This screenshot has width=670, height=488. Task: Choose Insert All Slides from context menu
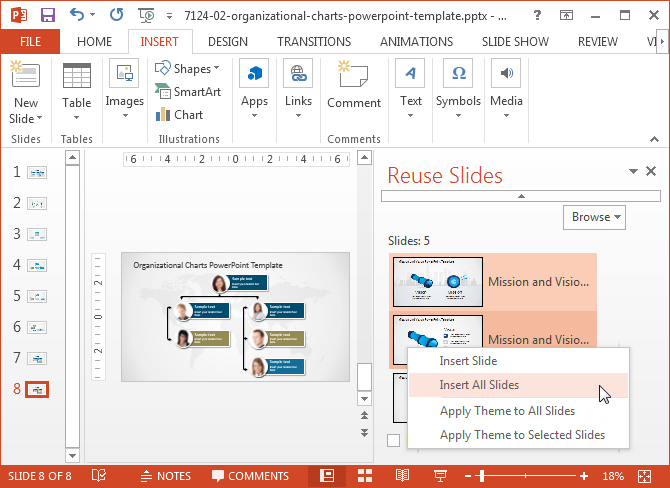(479, 385)
